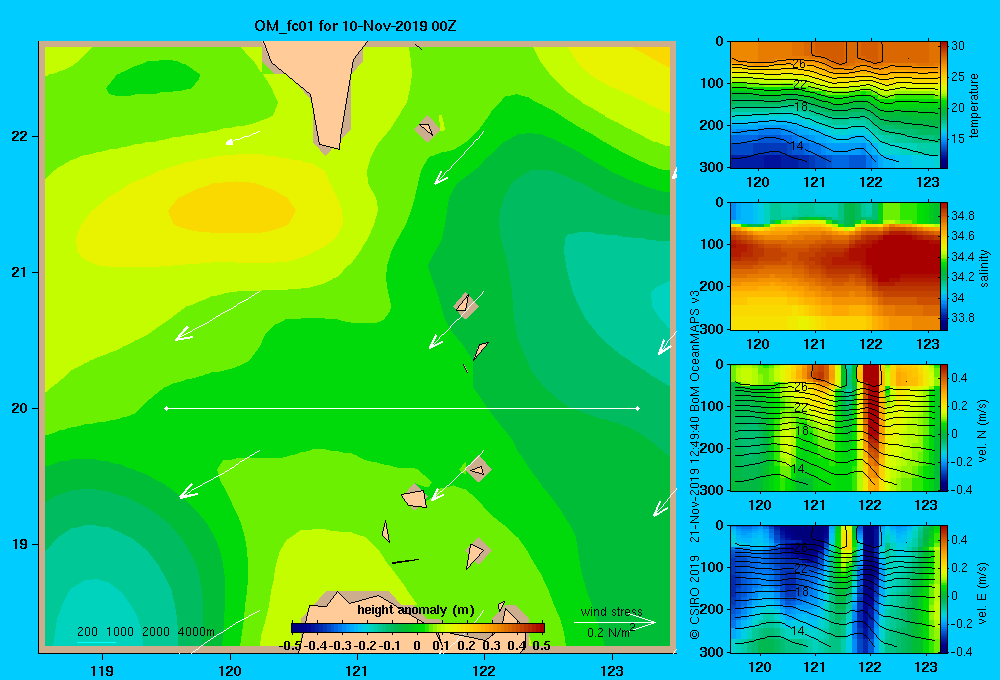
Task: Click longitude label 120 under main map
Action: 230,671
